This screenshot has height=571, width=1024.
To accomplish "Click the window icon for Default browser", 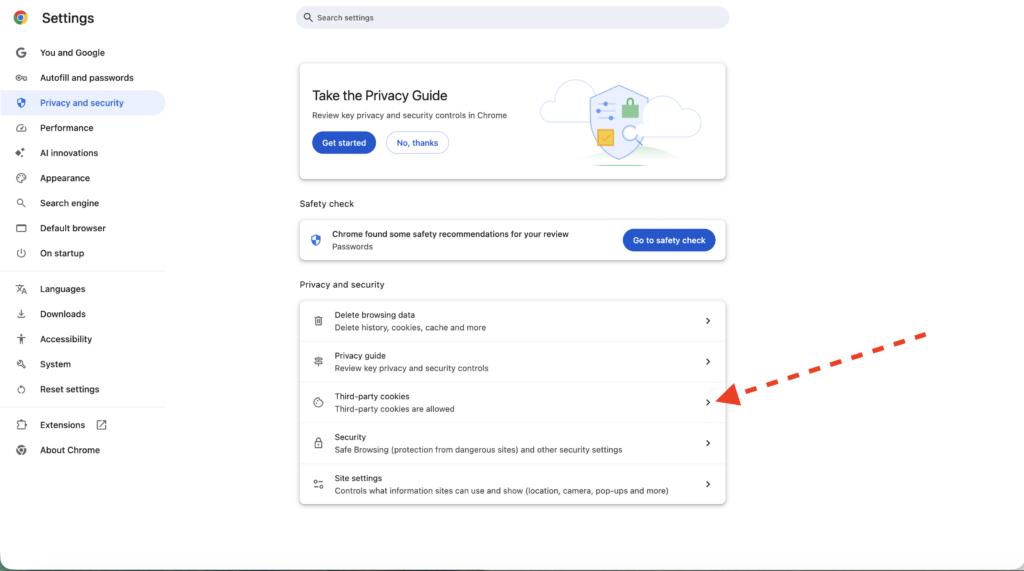I will point(21,228).
